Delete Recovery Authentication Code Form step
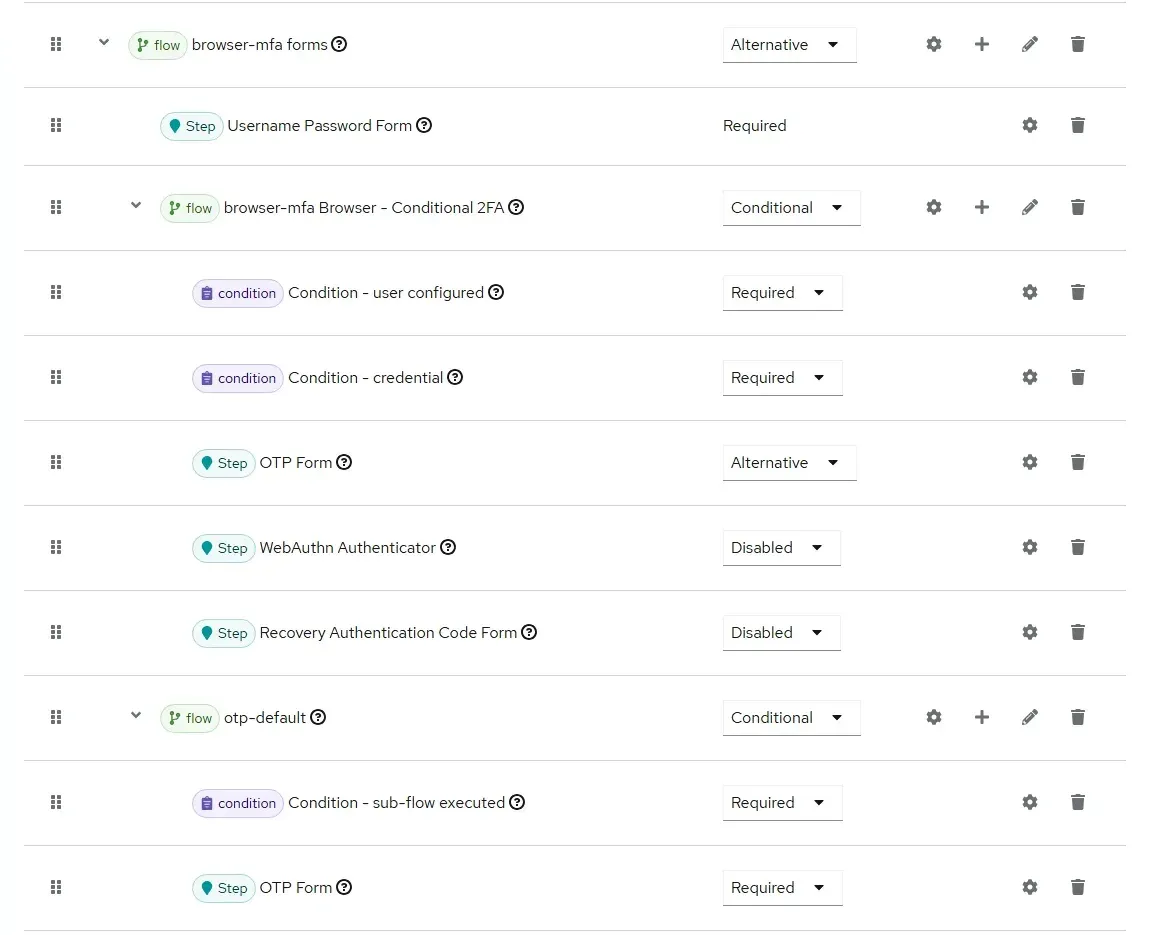 [x=1078, y=632]
